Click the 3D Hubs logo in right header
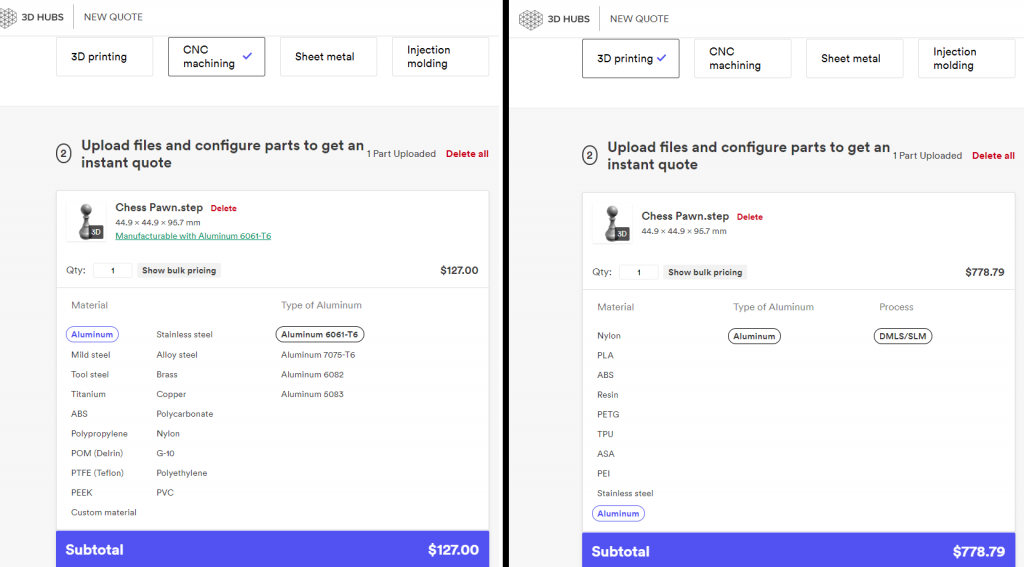This screenshot has width=1024, height=567. point(555,19)
